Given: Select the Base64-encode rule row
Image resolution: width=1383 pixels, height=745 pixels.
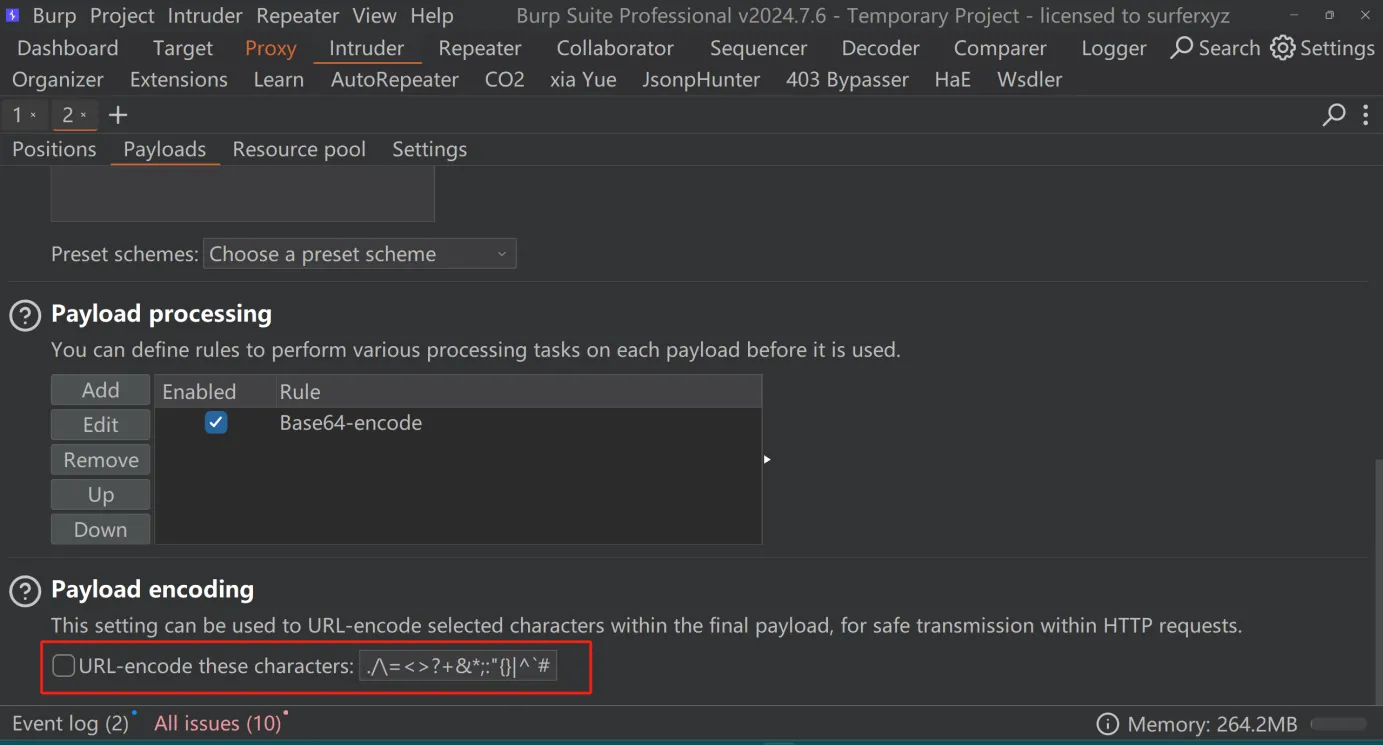Looking at the screenshot, I should [x=459, y=423].
